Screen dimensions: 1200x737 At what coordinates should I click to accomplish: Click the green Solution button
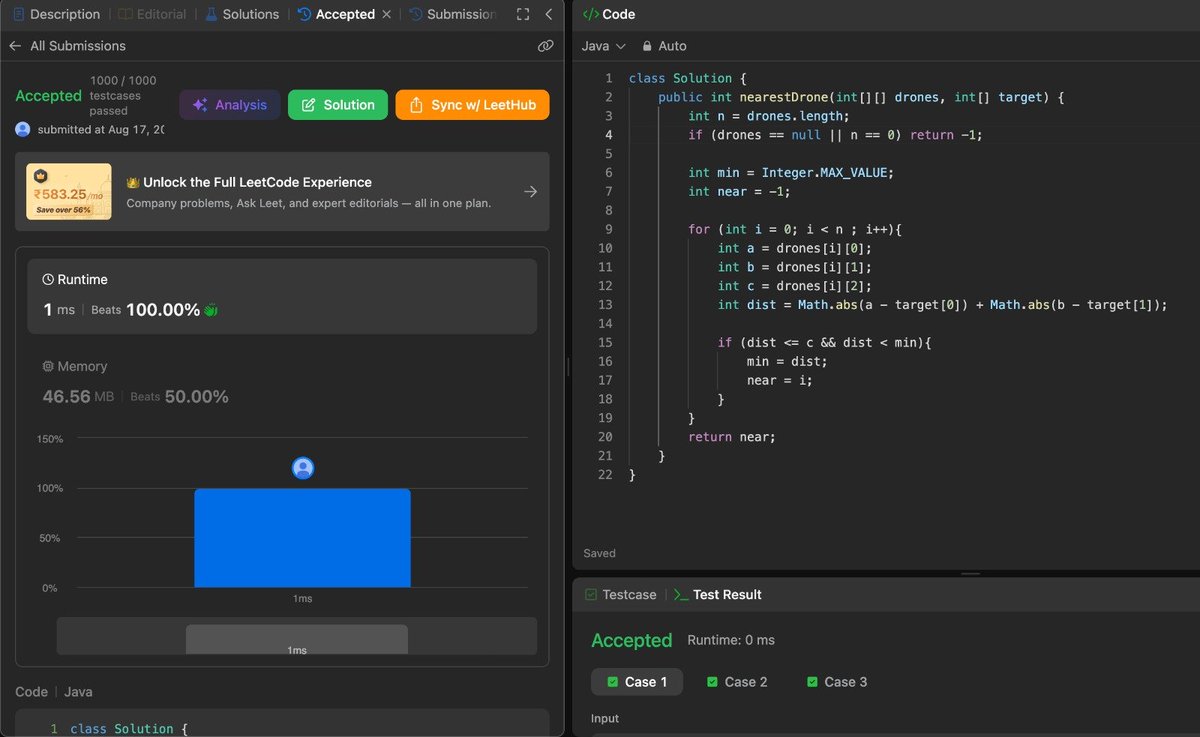click(338, 105)
